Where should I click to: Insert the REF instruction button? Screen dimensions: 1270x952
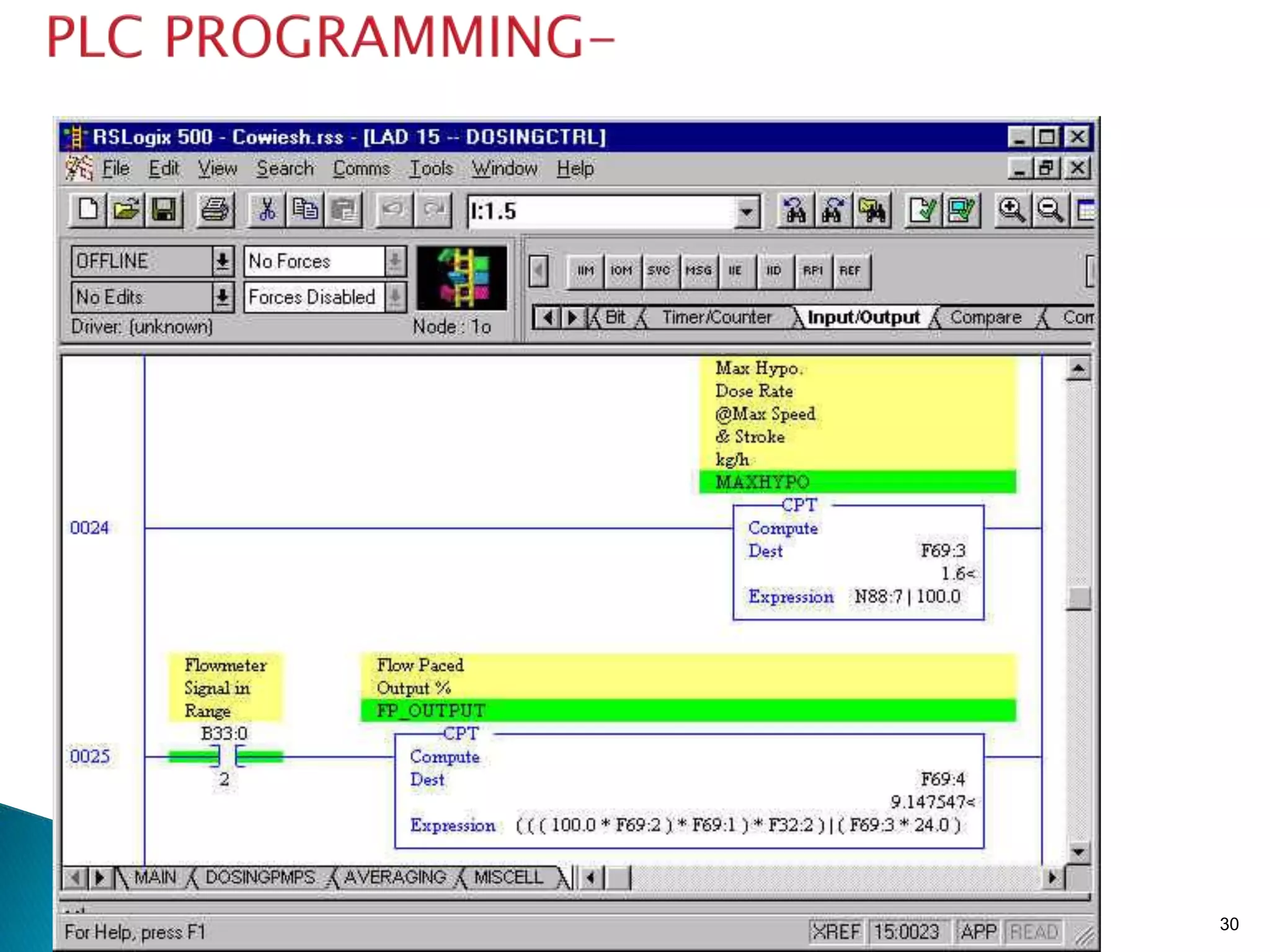coord(850,271)
